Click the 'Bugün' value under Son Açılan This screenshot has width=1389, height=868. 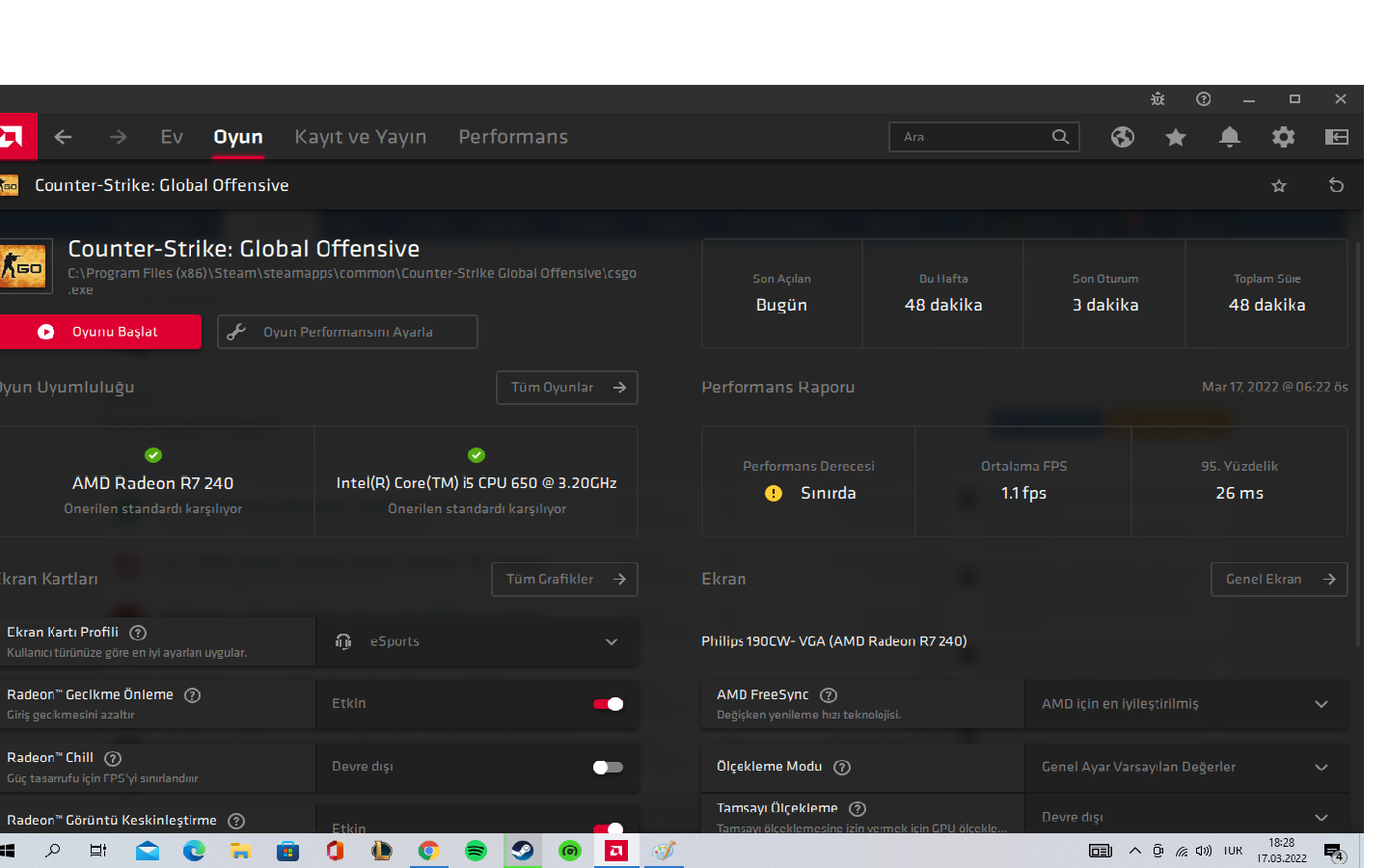pyautogui.click(x=781, y=305)
